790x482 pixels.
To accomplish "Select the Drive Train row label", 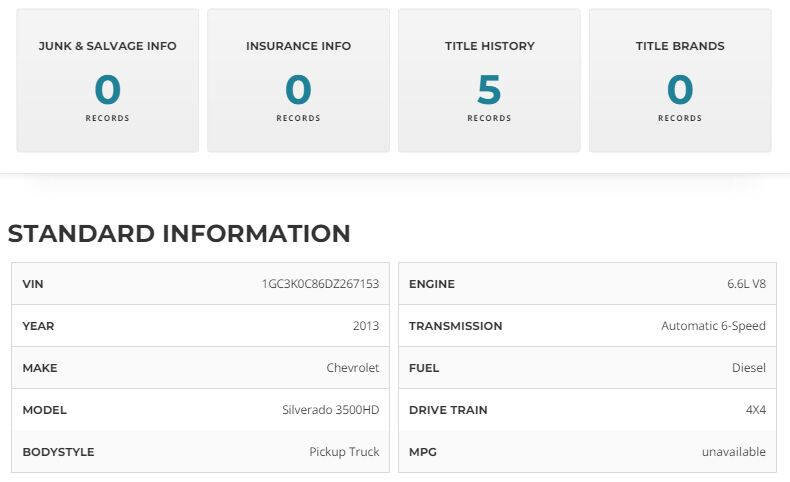I will [450, 410].
